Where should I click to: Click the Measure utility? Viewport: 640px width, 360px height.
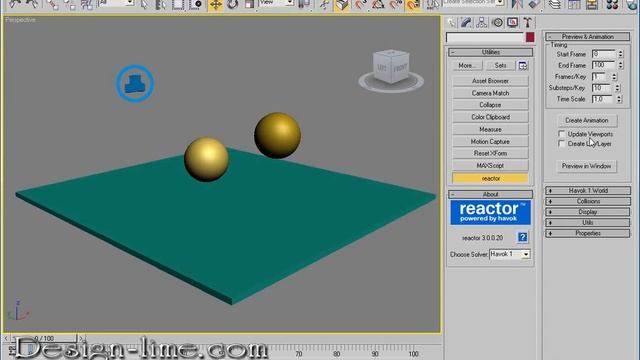(x=490, y=129)
